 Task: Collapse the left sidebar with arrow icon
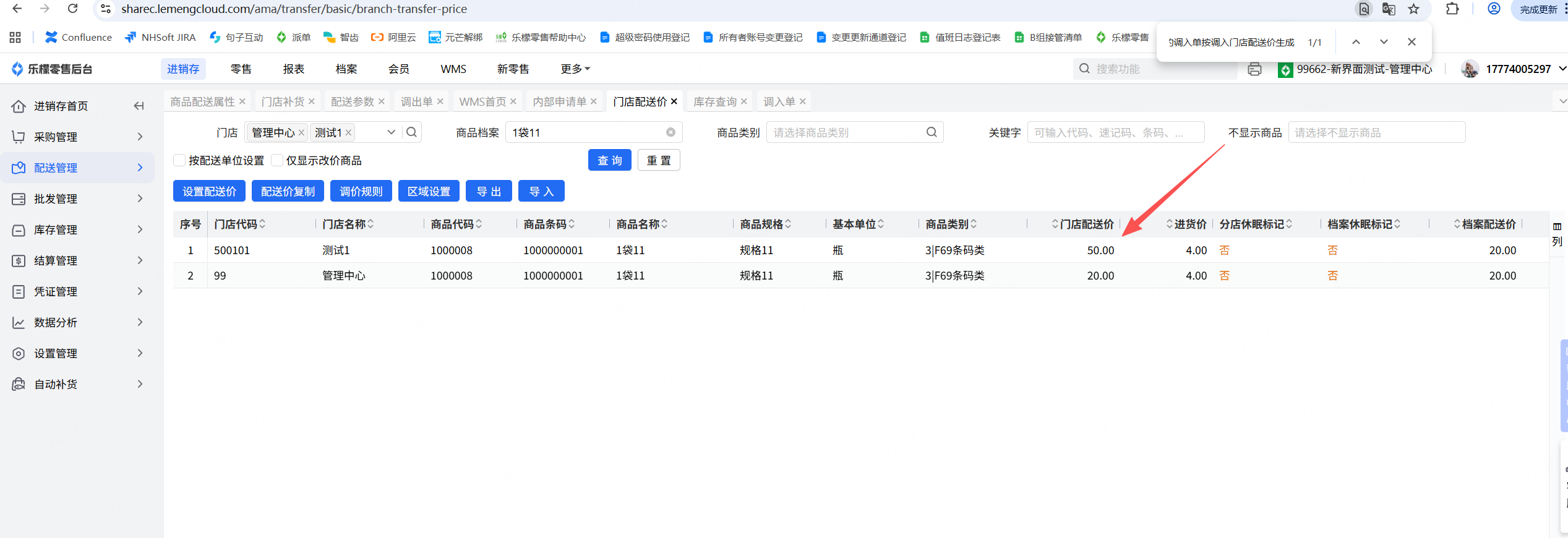tap(139, 106)
